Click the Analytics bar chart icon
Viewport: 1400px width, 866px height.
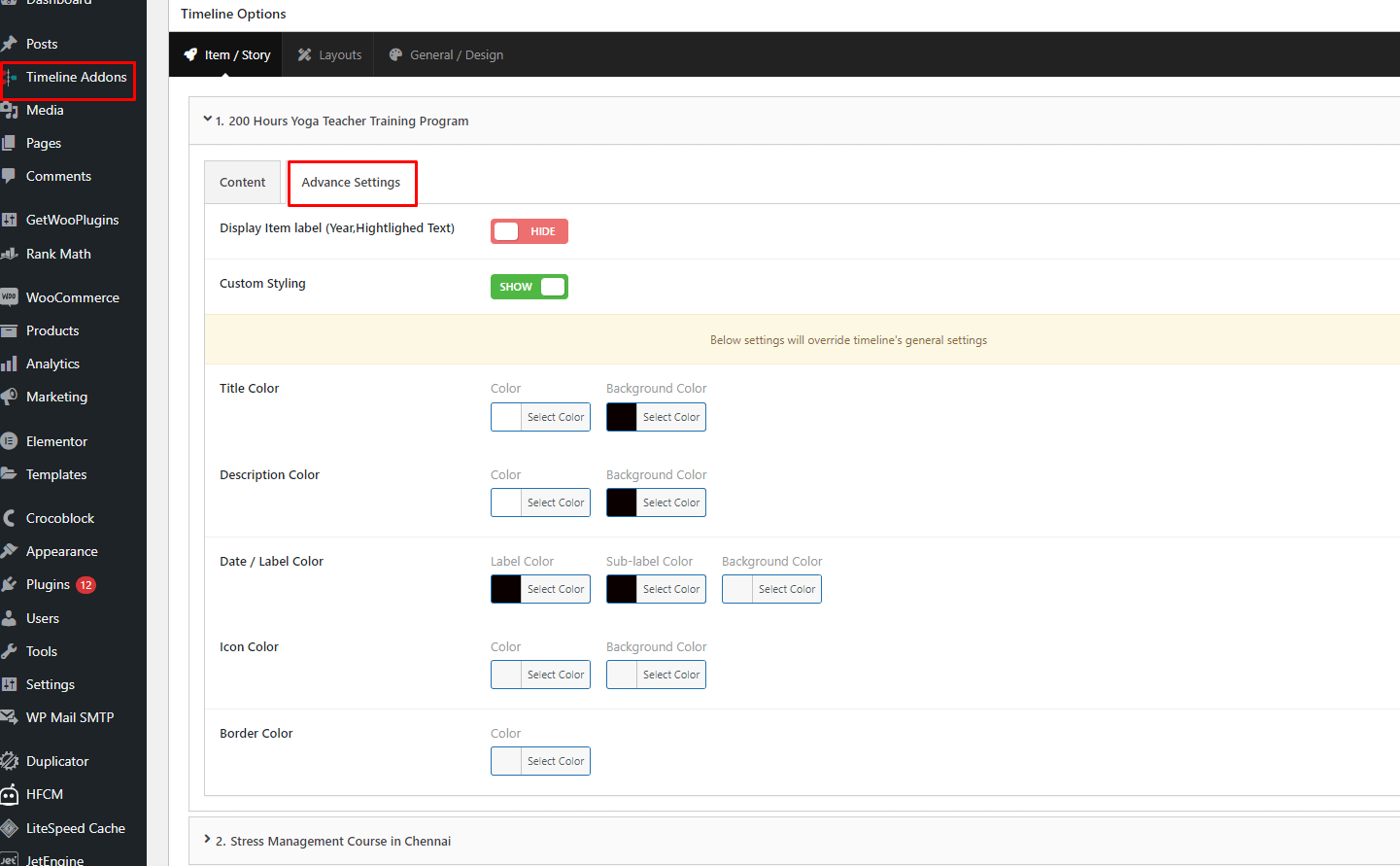(x=9, y=364)
